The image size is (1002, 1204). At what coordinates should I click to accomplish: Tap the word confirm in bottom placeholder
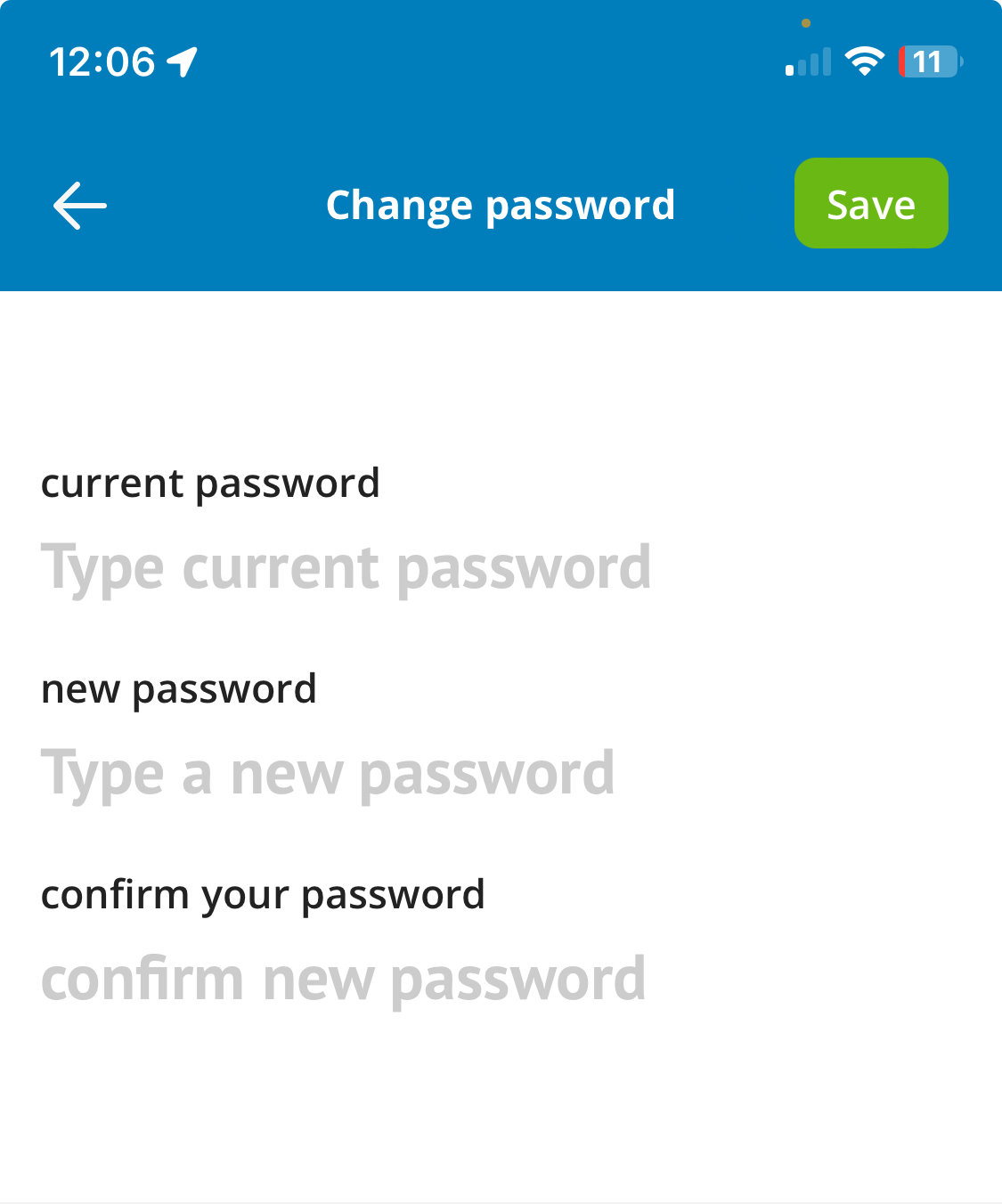tap(143, 980)
